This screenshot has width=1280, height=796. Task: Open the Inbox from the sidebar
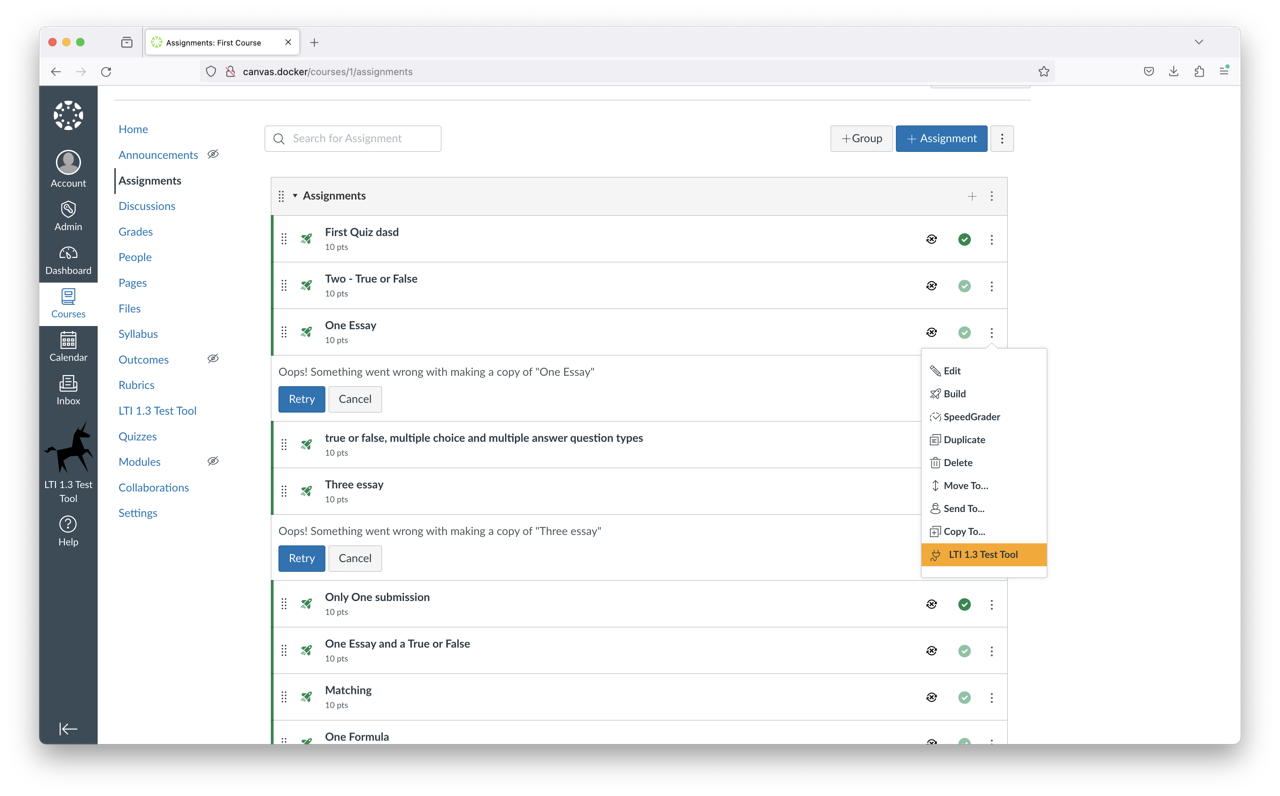tap(68, 390)
